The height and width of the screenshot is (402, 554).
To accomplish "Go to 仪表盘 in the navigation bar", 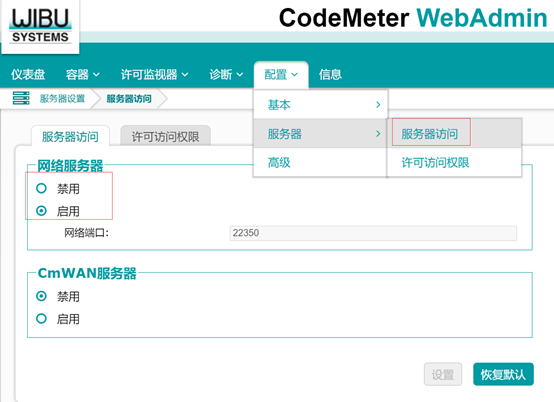I will 28,75.
